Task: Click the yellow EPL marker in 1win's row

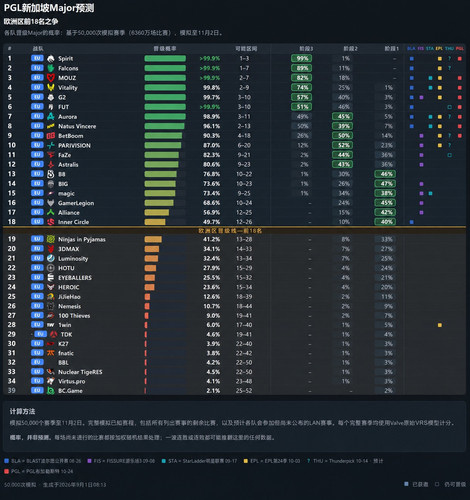Action: click(440, 325)
